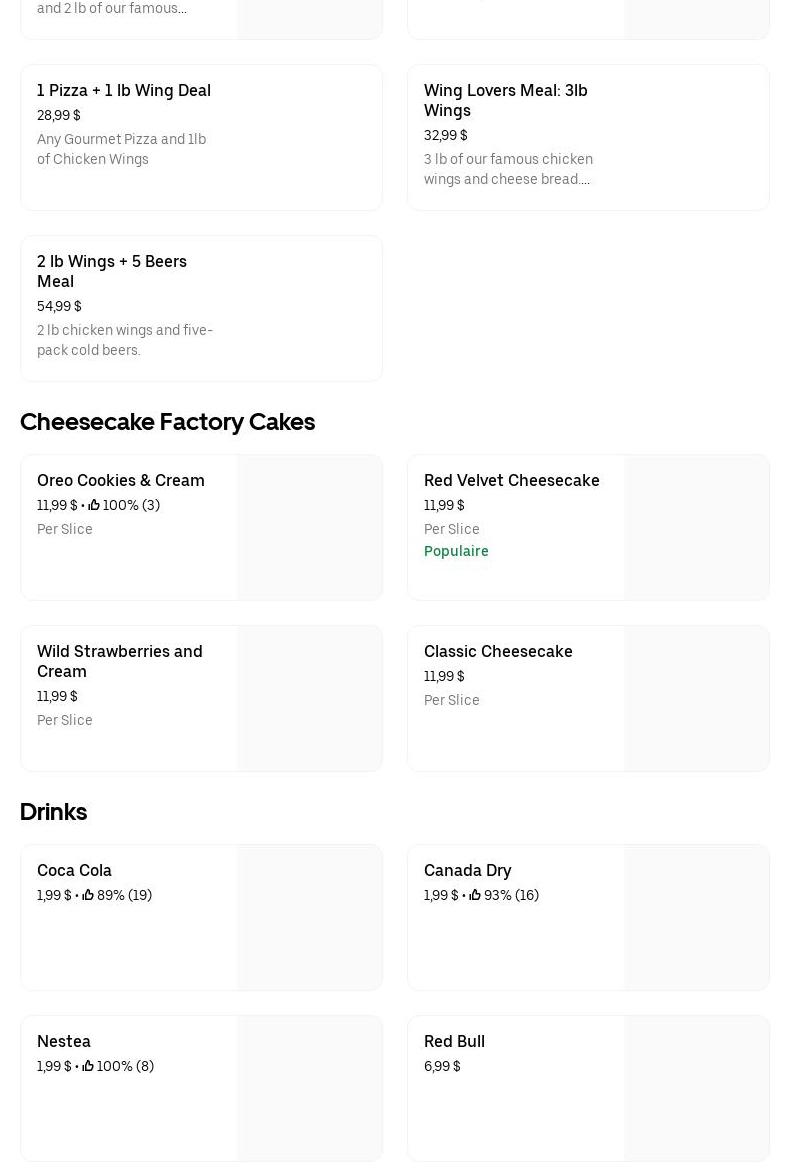Select the 2 lb Wings + 5 Beers Meal title
Screen dimensions: 804x1169
tap(112, 271)
